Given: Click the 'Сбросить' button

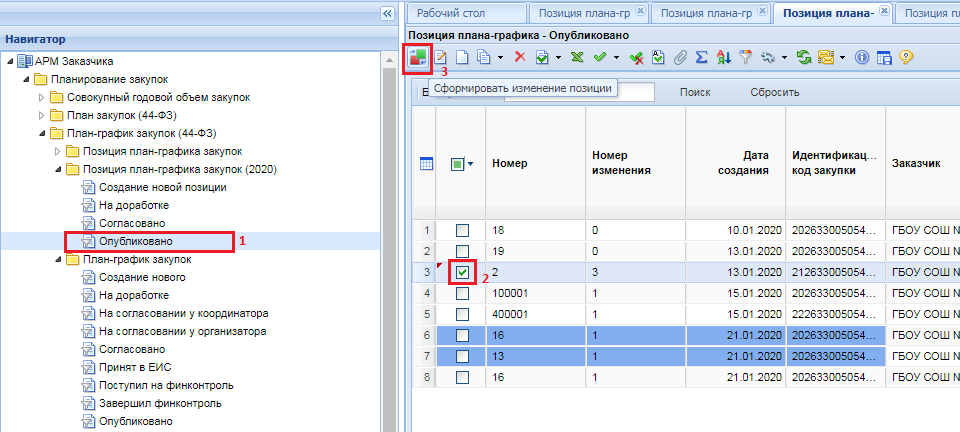Looking at the screenshot, I should tap(774, 93).
